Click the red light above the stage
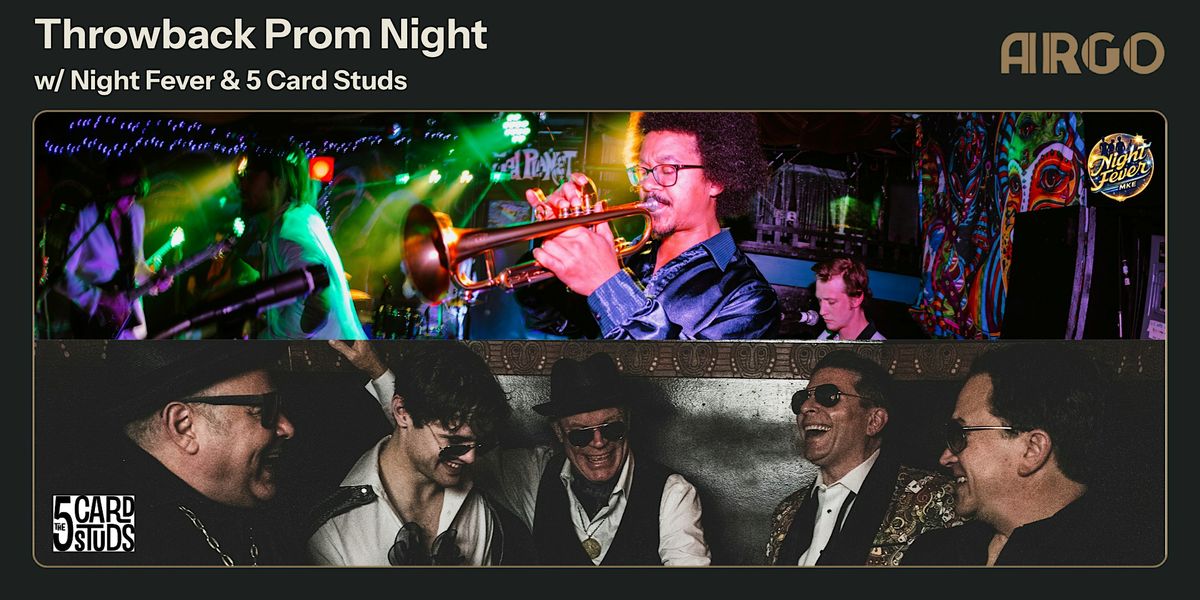 pos(321,169)
